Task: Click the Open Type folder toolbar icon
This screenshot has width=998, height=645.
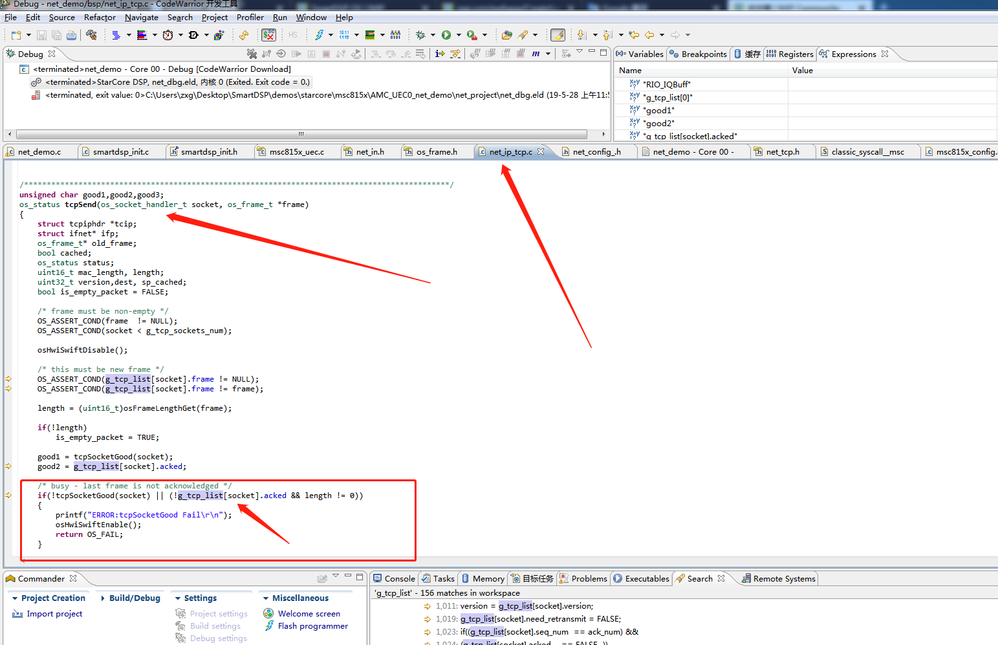Action: [x=507, y=35]
